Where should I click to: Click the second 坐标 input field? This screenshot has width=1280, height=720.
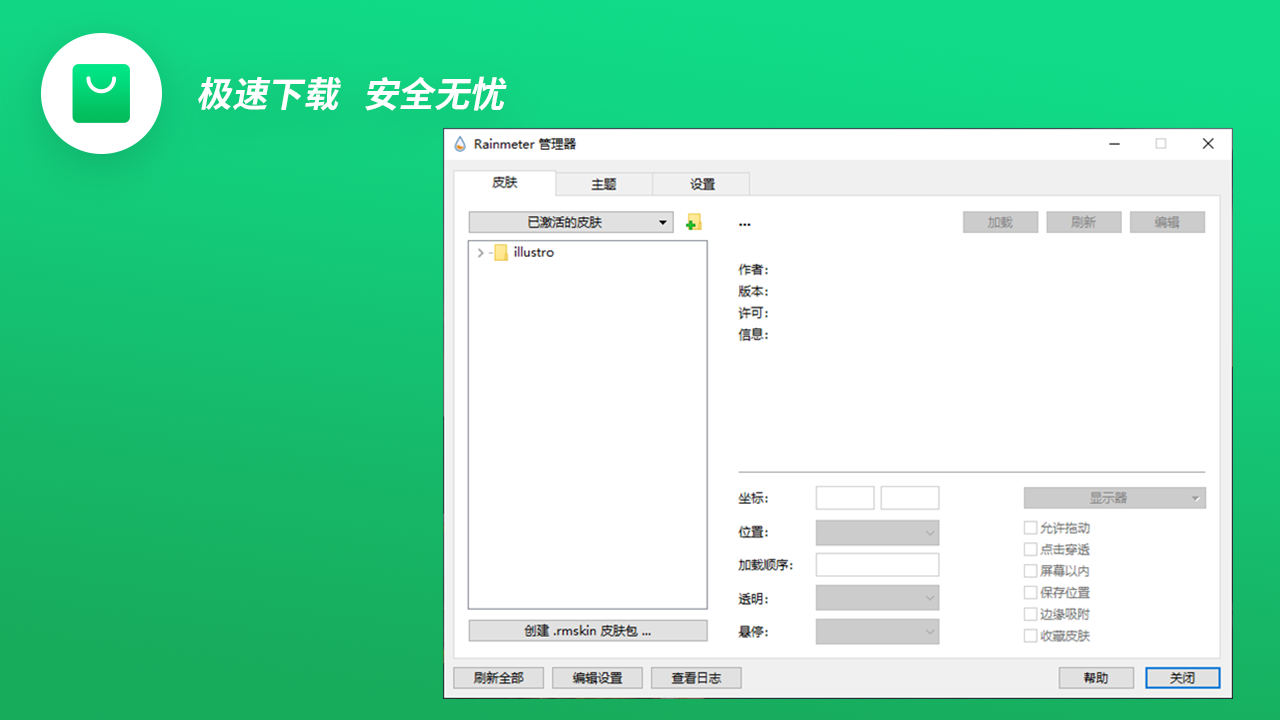[x=910, y=498]
